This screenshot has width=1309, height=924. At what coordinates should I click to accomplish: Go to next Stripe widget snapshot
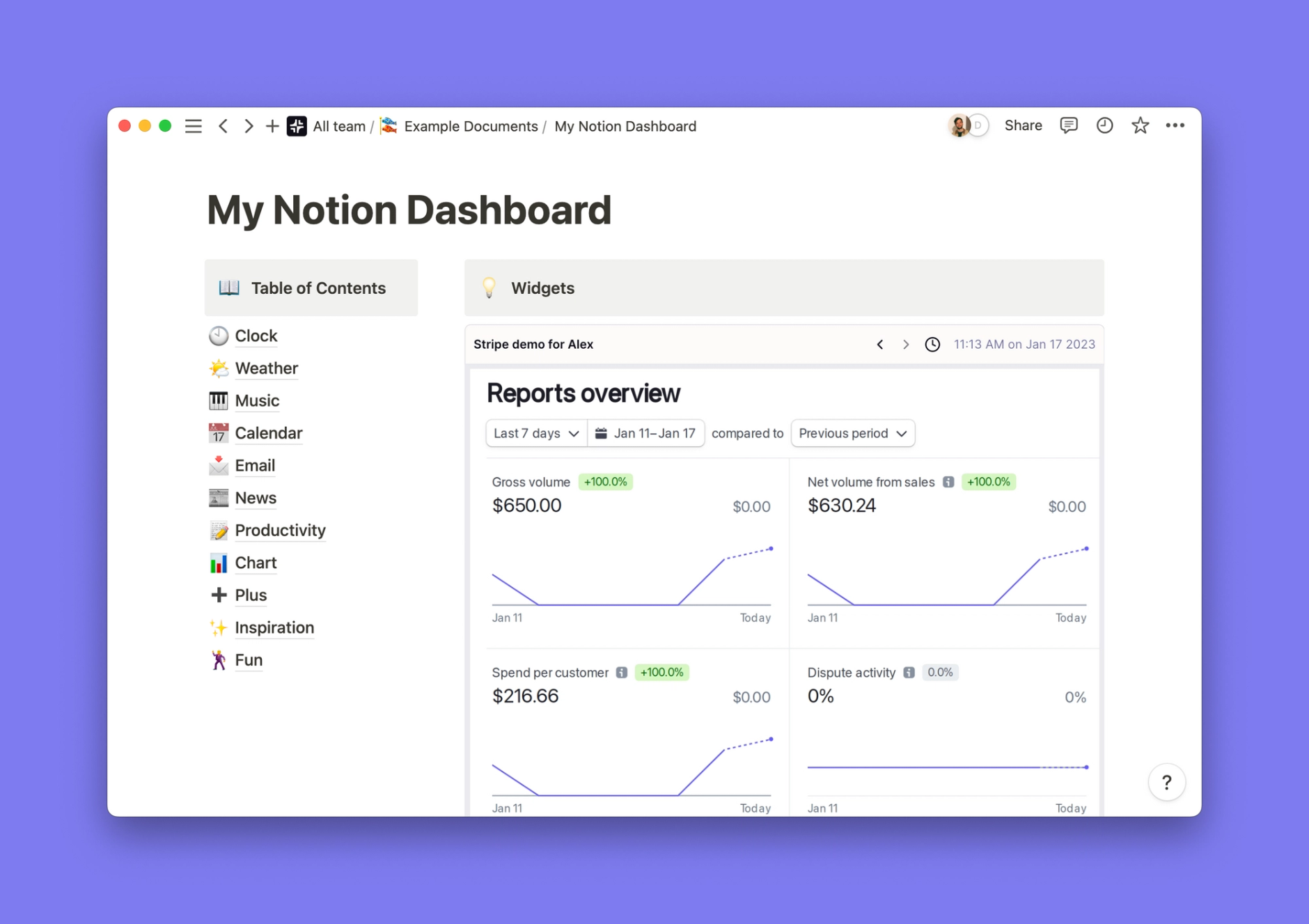[906, 345]
